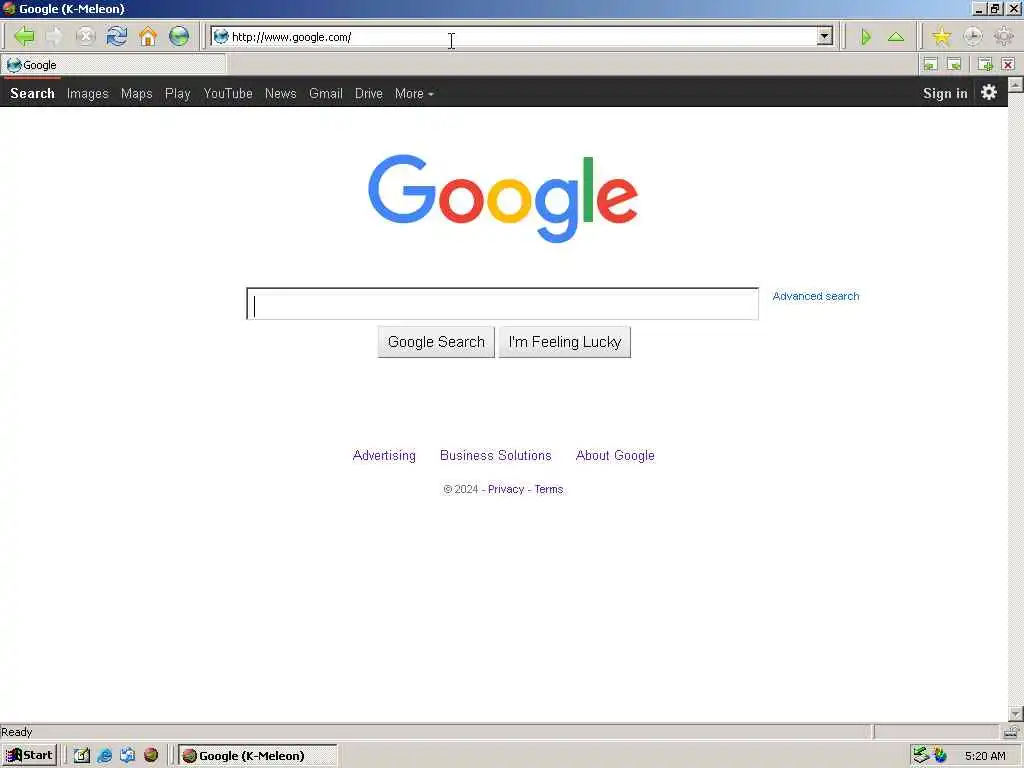Focus the Google search text box
The height and width of the screenshot is (768, 1024).
[502, 304]
